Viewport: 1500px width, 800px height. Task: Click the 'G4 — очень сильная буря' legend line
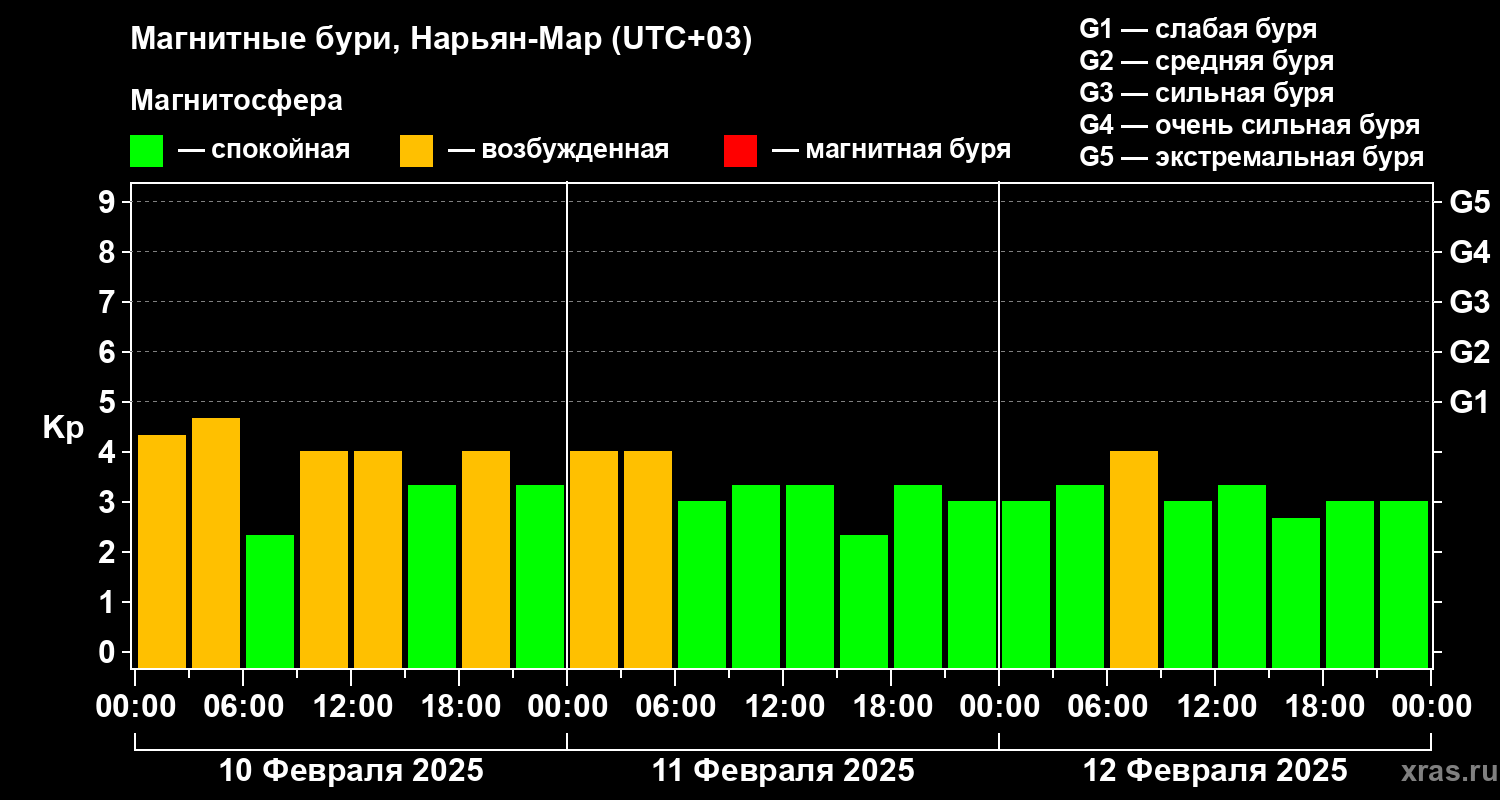pos(1250,125)
